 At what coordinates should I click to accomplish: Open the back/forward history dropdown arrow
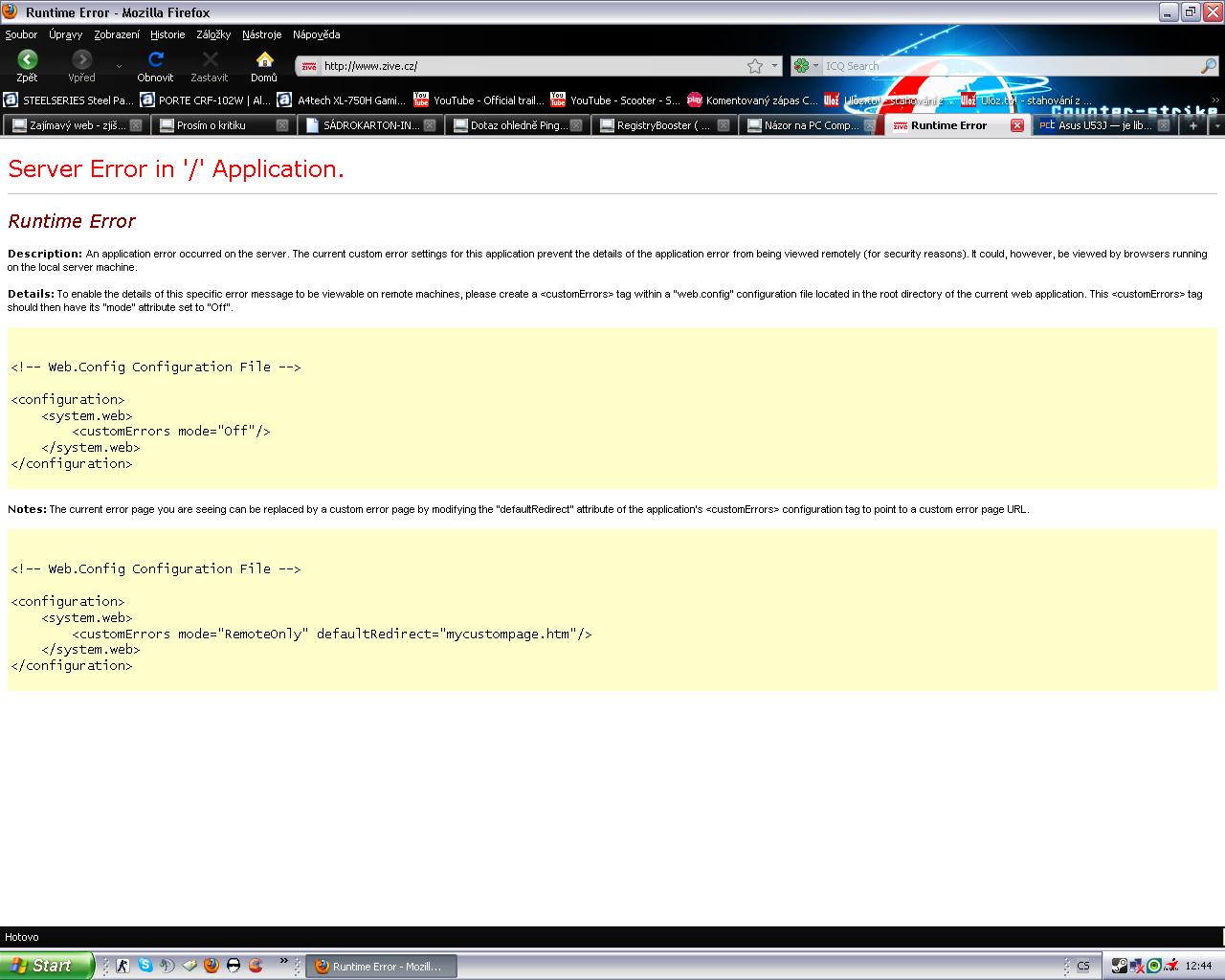click(x=119, y=66)
